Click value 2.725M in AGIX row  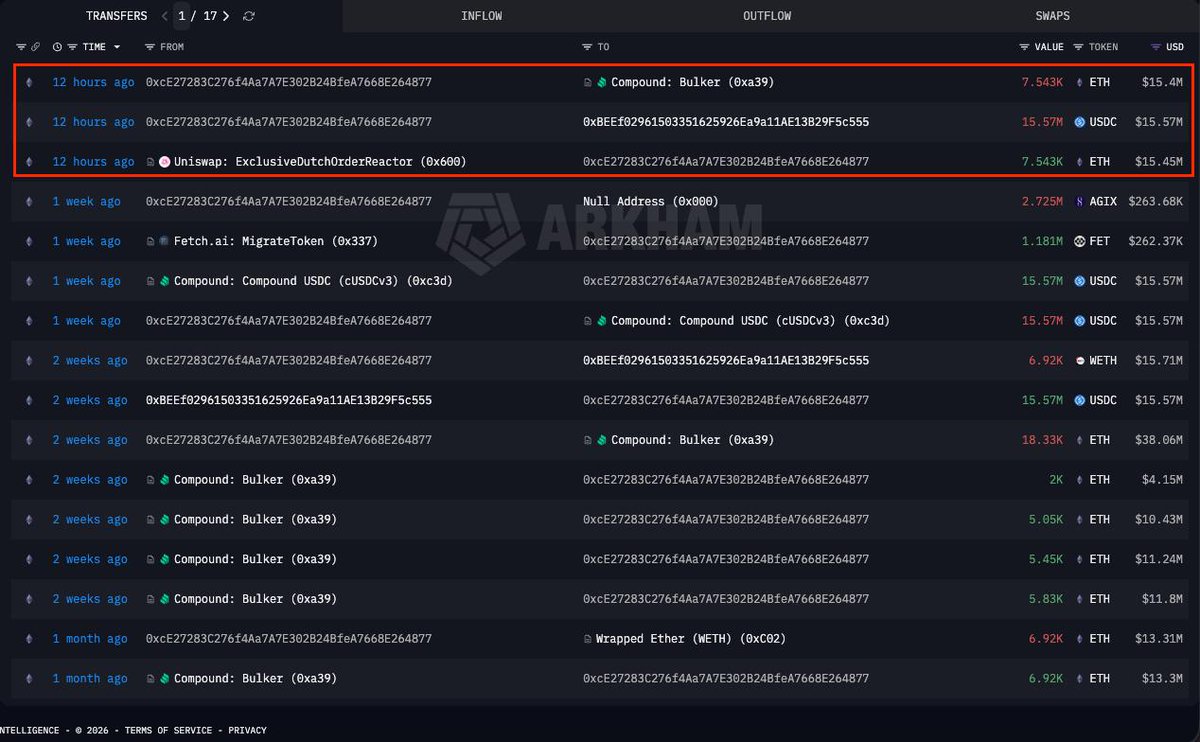tap(1042, 202)
